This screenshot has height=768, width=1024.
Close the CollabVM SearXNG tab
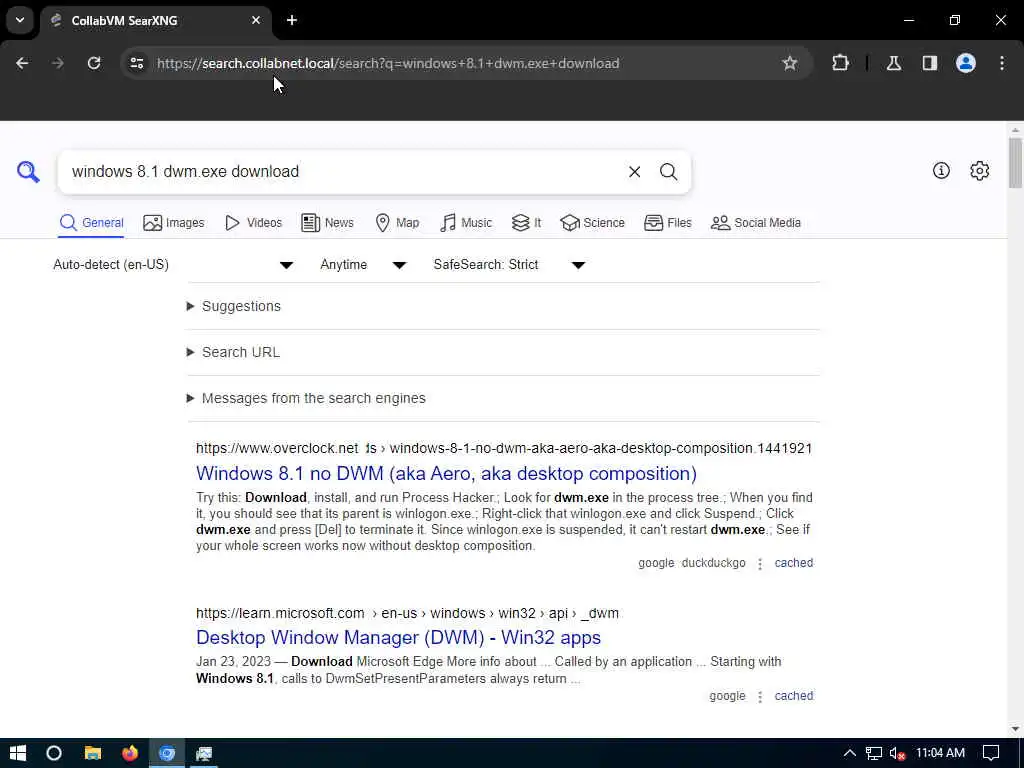(x=256, y=20)
